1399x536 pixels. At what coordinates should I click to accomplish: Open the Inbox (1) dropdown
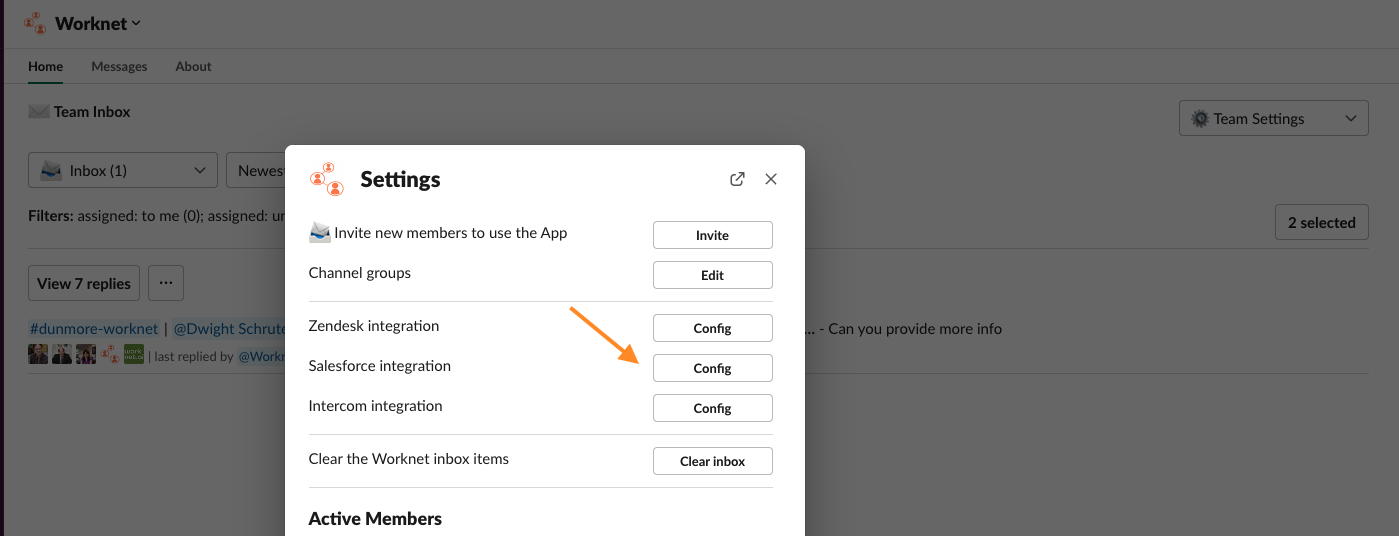click(x=123, y=171)
